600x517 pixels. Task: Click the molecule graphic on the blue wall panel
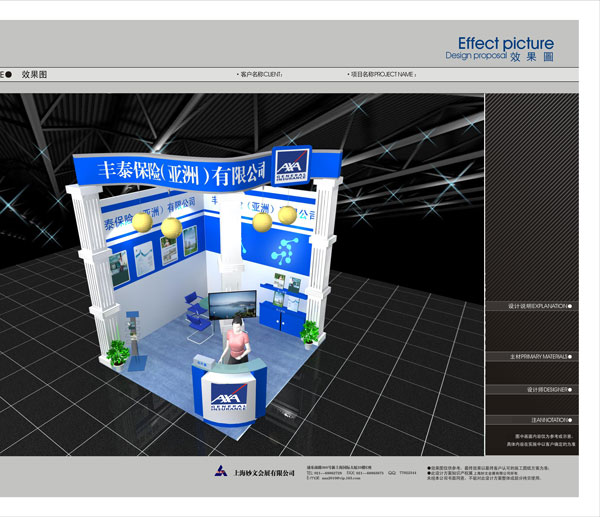pyautogui.click(x=283, y=252)
